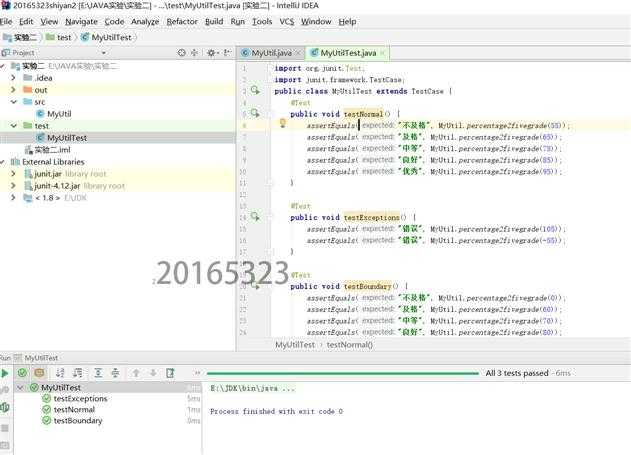Collapse MyUtilTest node in test results
Screen dimensions: 631x455
pos(20,387)
